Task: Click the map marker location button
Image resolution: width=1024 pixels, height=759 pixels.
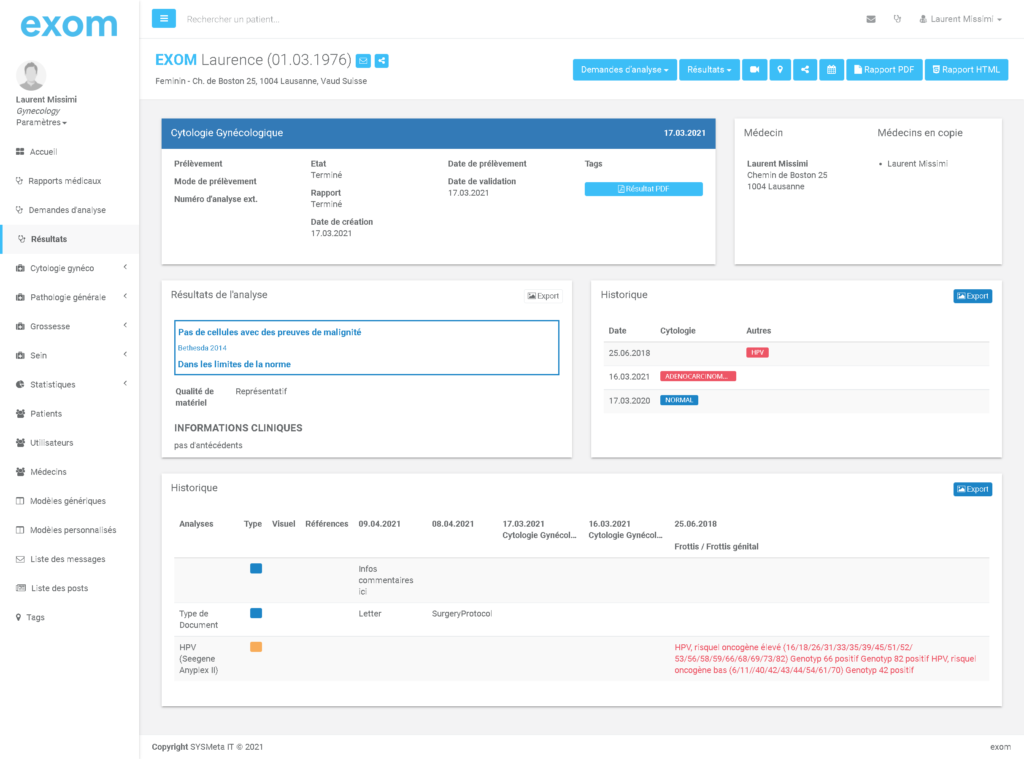Action: click(780, 70)
